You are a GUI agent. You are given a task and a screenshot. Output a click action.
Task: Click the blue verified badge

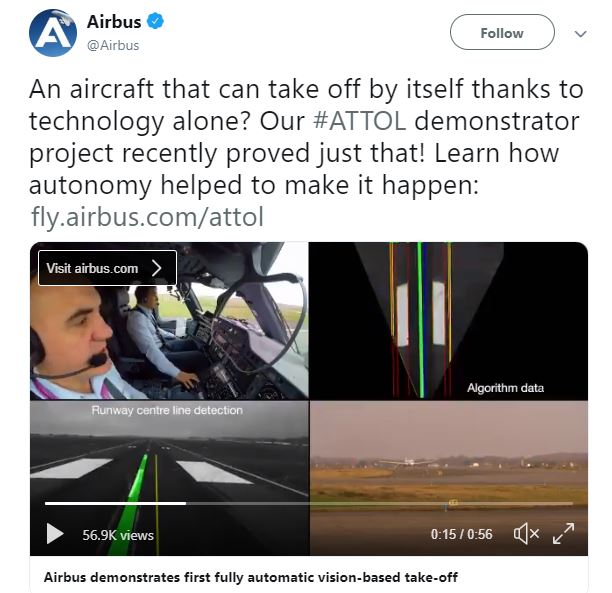155,21
